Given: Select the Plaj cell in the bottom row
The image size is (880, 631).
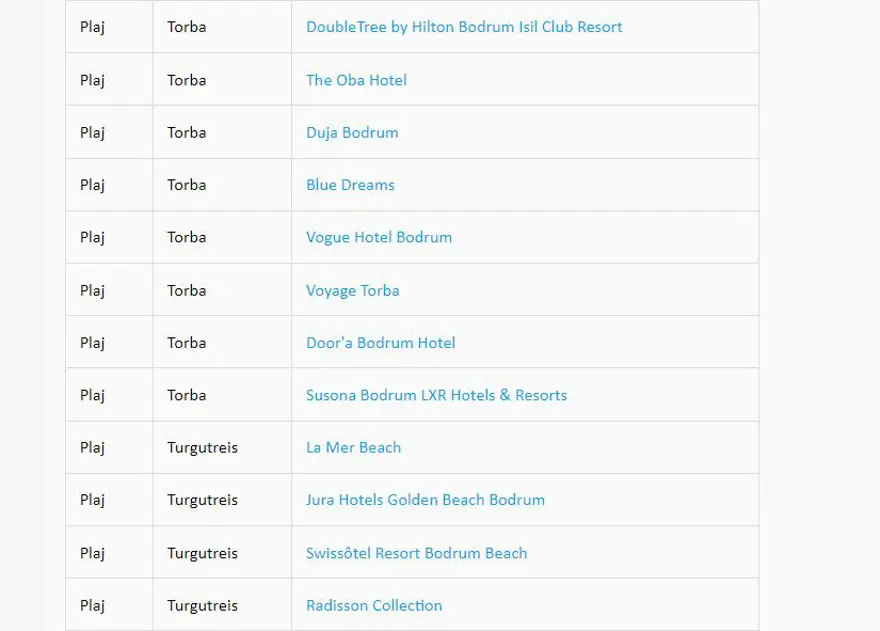Looking at the screenshot, I should [x=92, y=605].
